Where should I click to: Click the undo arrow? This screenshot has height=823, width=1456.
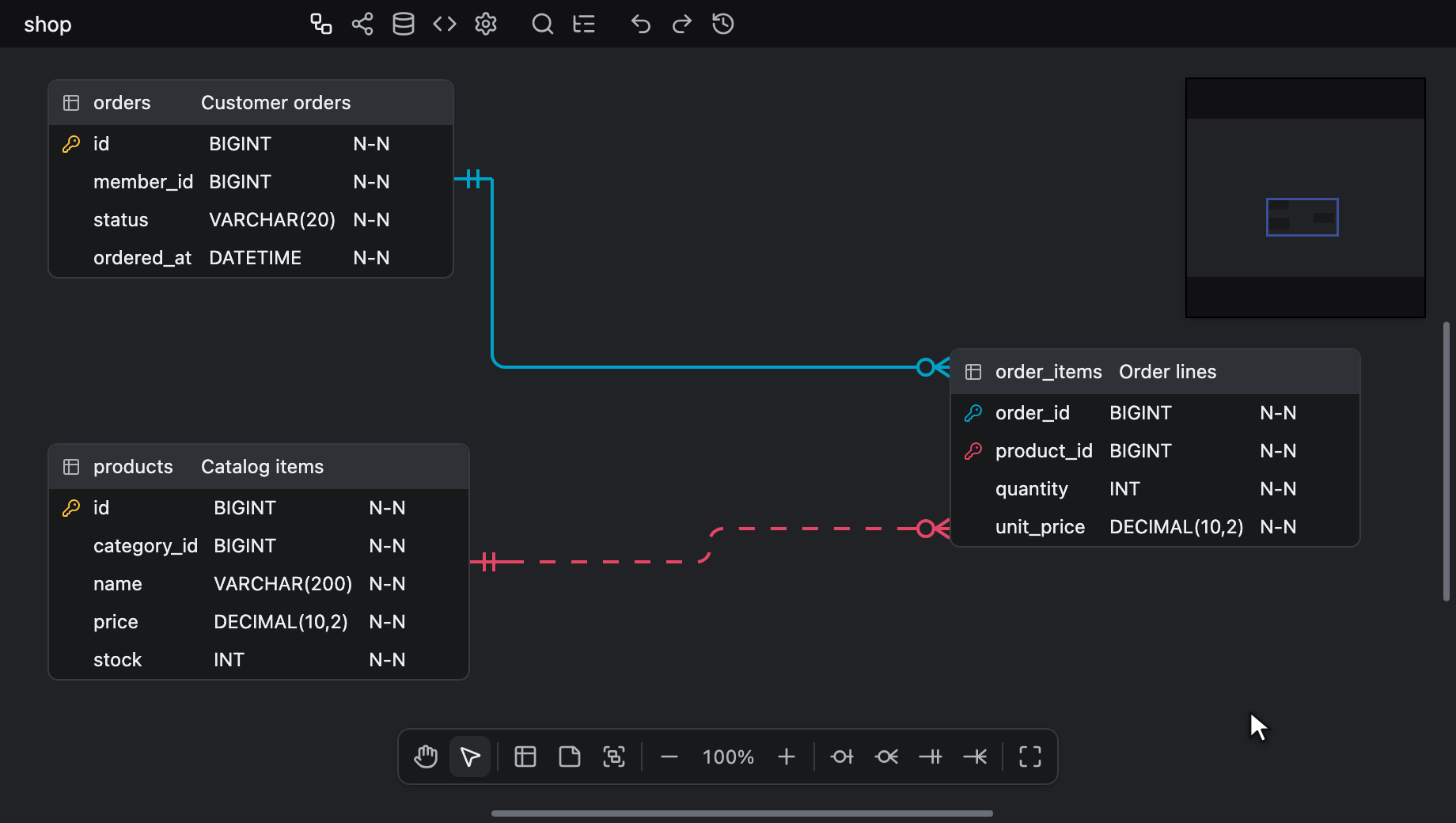coord(641,24)
